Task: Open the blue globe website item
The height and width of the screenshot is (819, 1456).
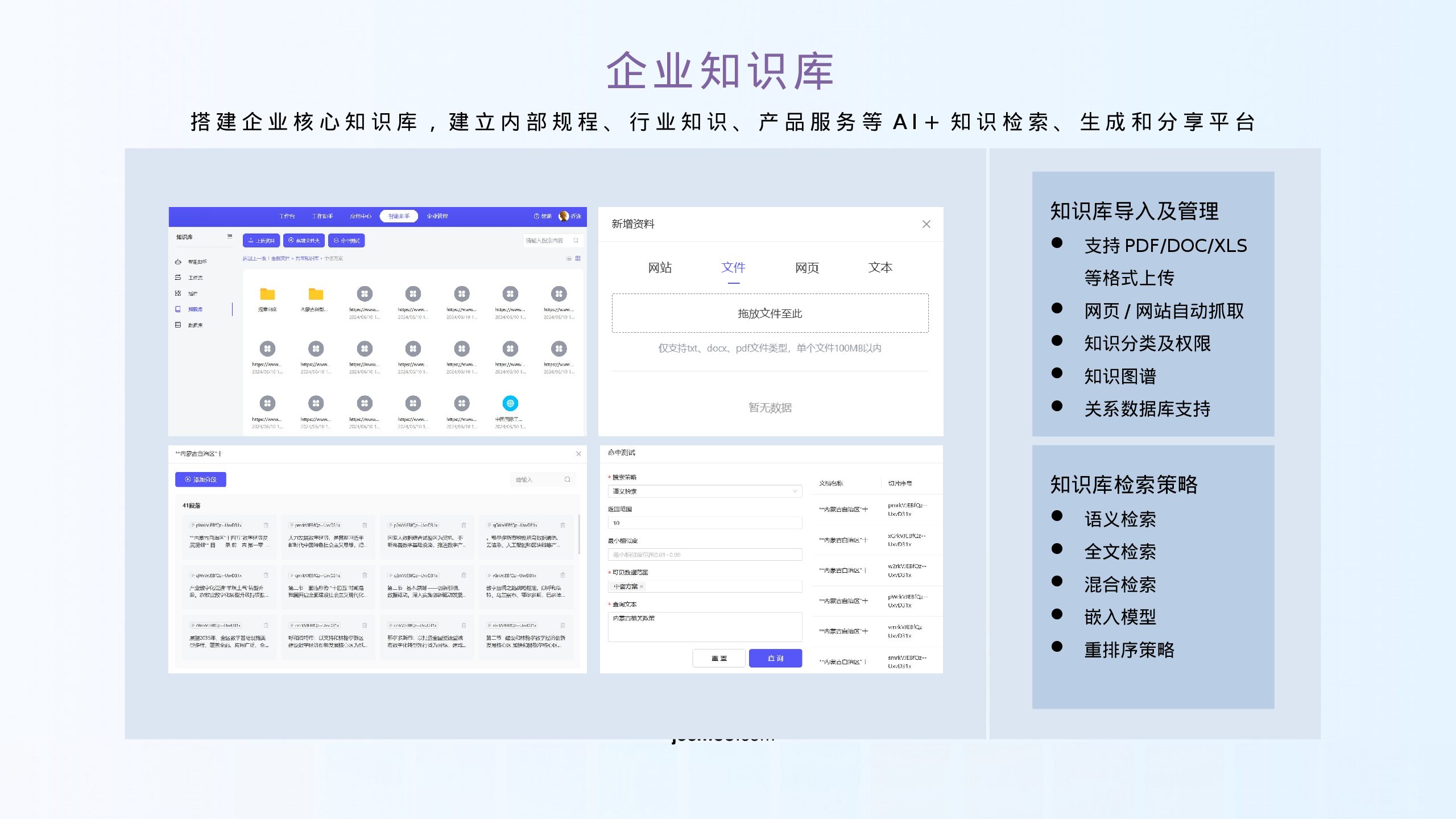Action: (x=510, y=403)
